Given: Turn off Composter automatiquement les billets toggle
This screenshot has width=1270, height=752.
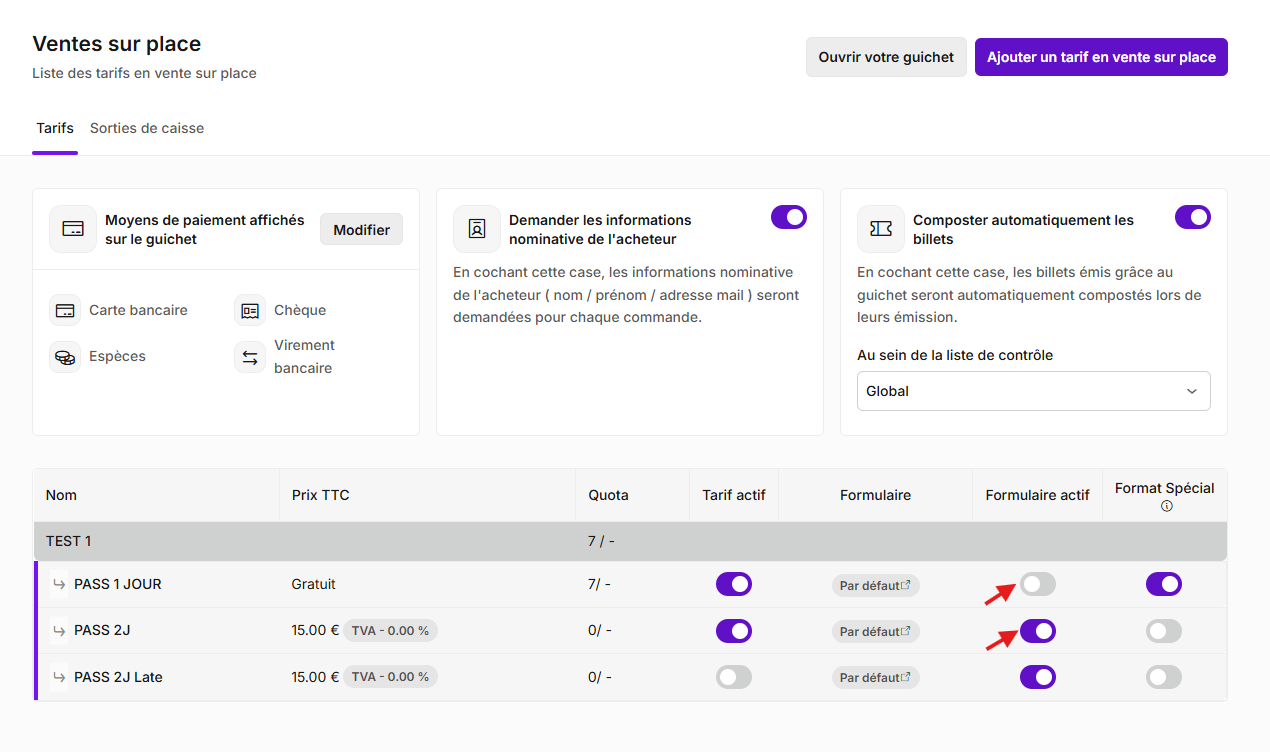Looking at the screenshot, I should click(x=1193, y=217).
